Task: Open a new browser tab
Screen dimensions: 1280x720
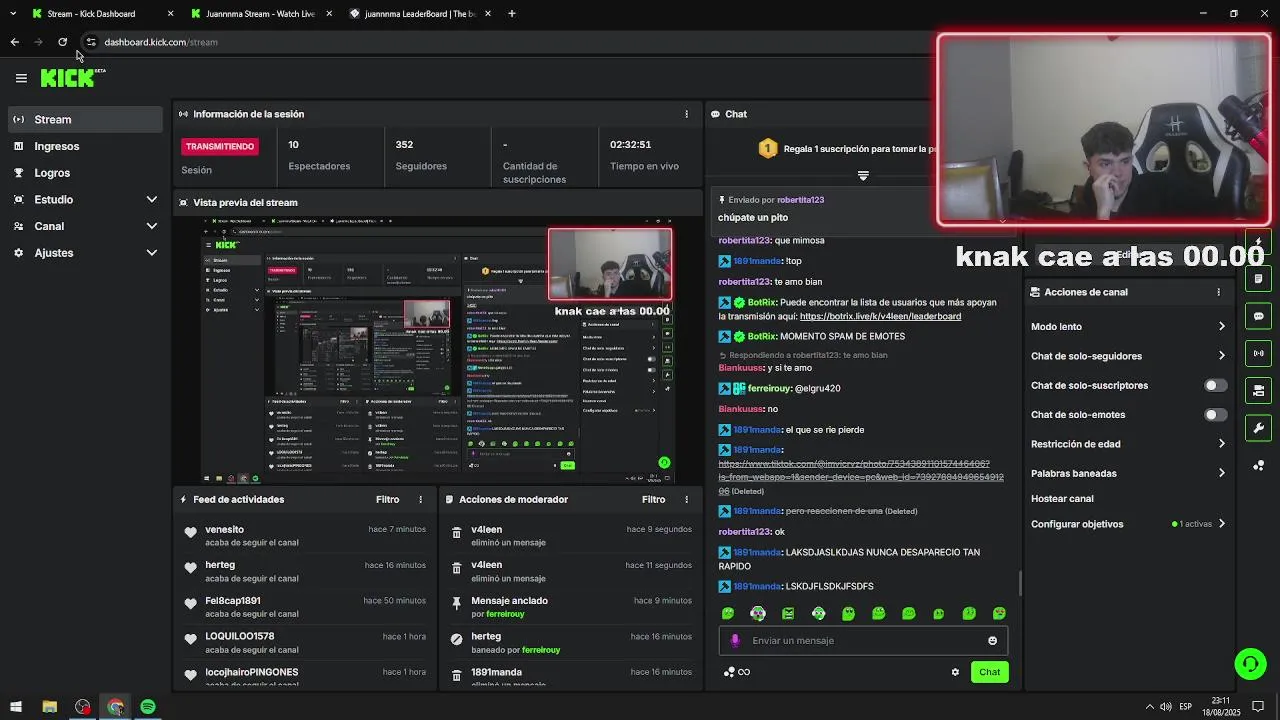Action: pyautogui.click(x=512, y=14)
